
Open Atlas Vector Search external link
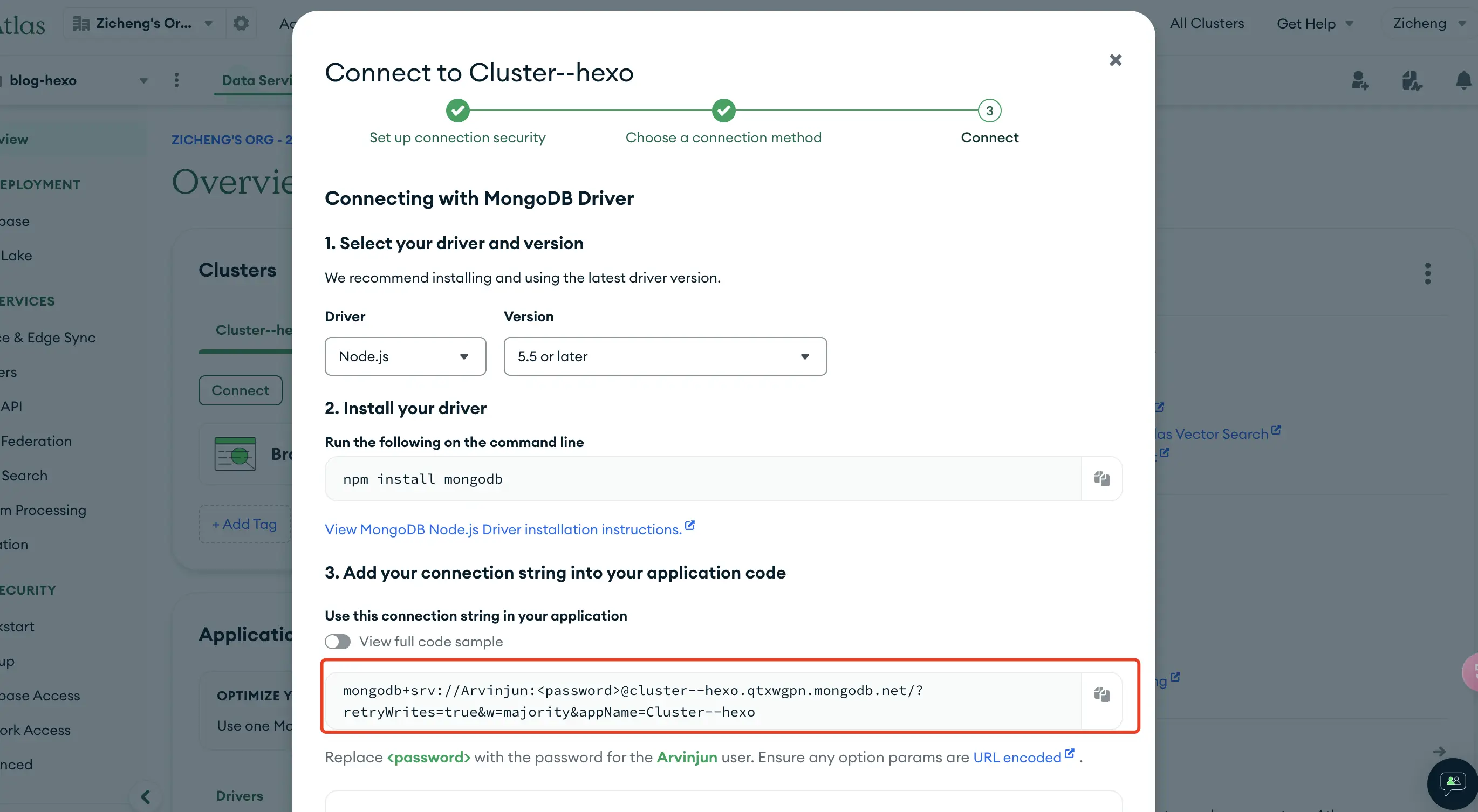(x=1219, y=433)
